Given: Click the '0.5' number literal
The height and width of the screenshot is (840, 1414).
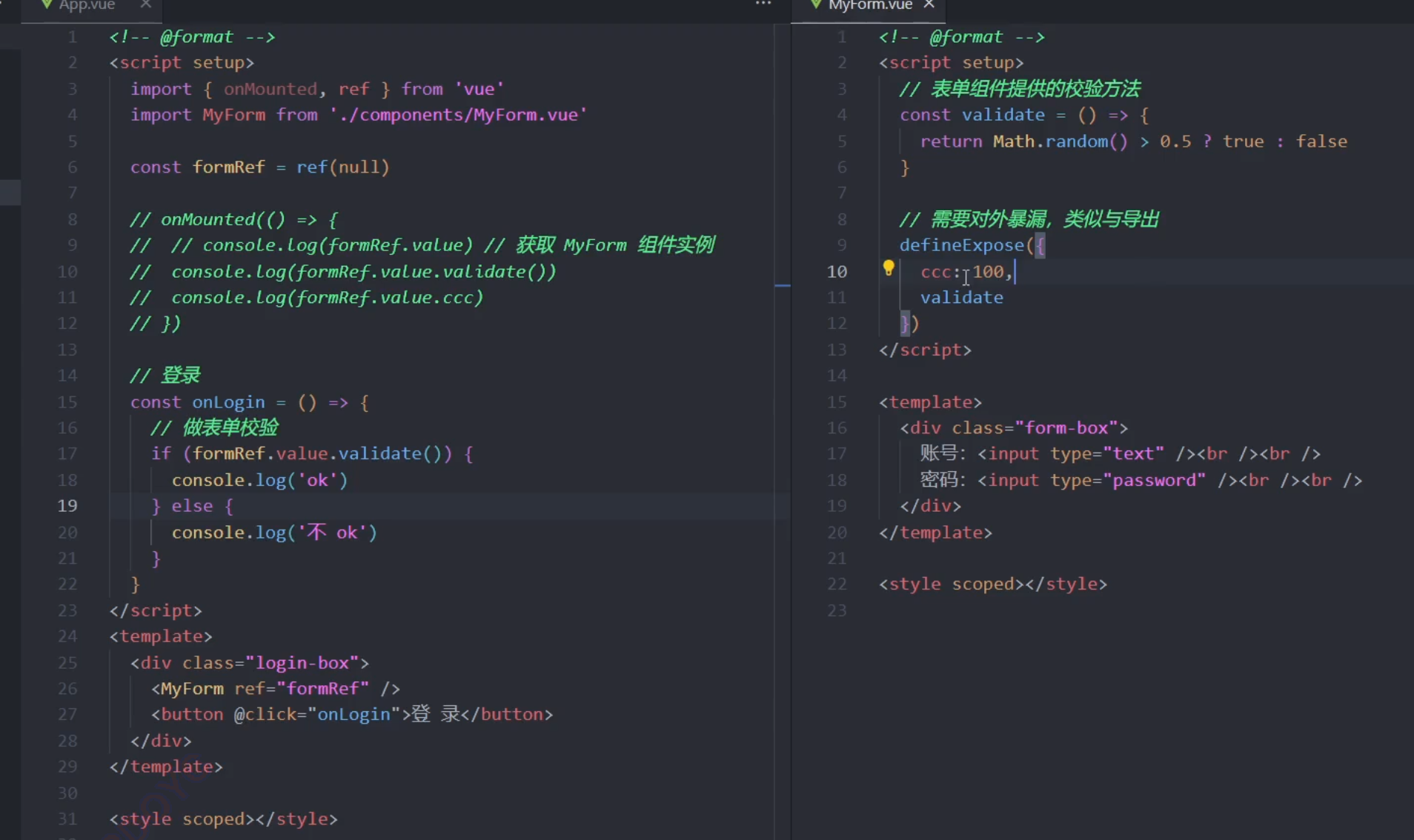Looking at the screenshot, I should tap(1176, 141).
